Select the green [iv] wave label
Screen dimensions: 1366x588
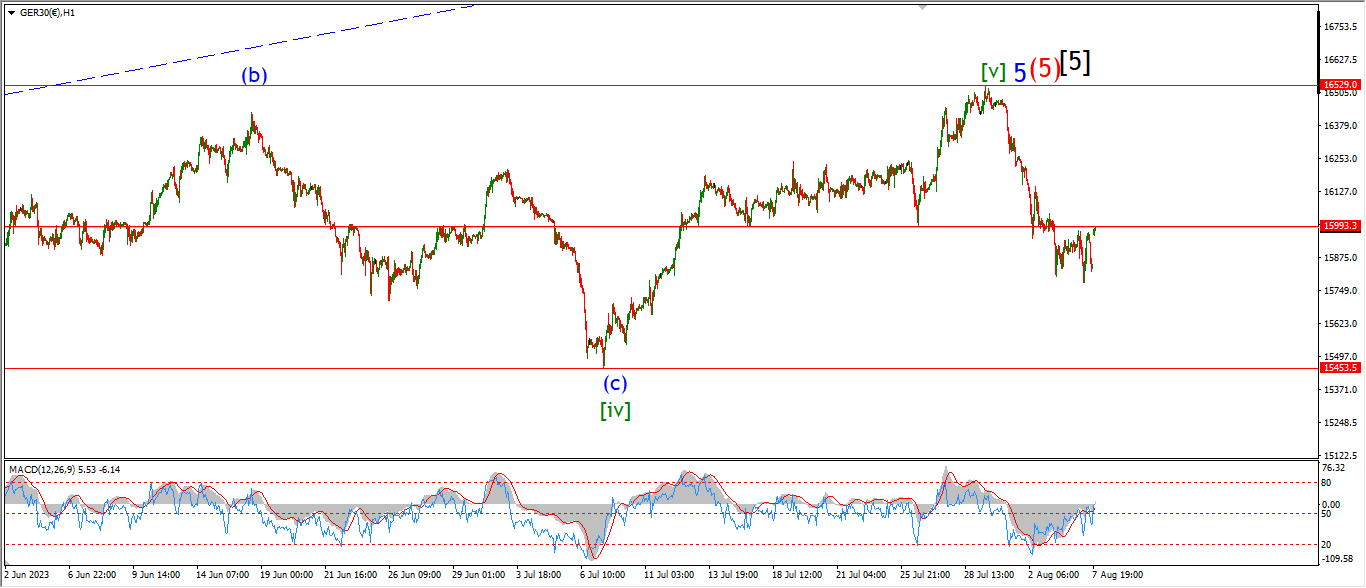pos(615,409)
